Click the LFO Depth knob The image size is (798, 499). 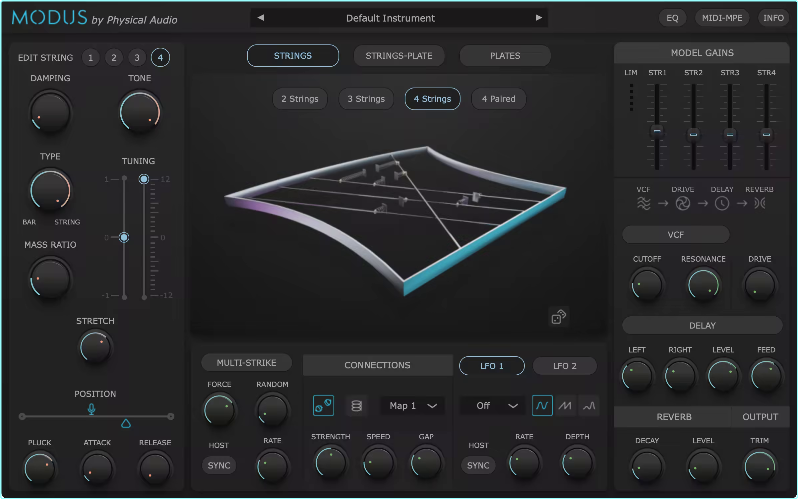pos(577,462)
